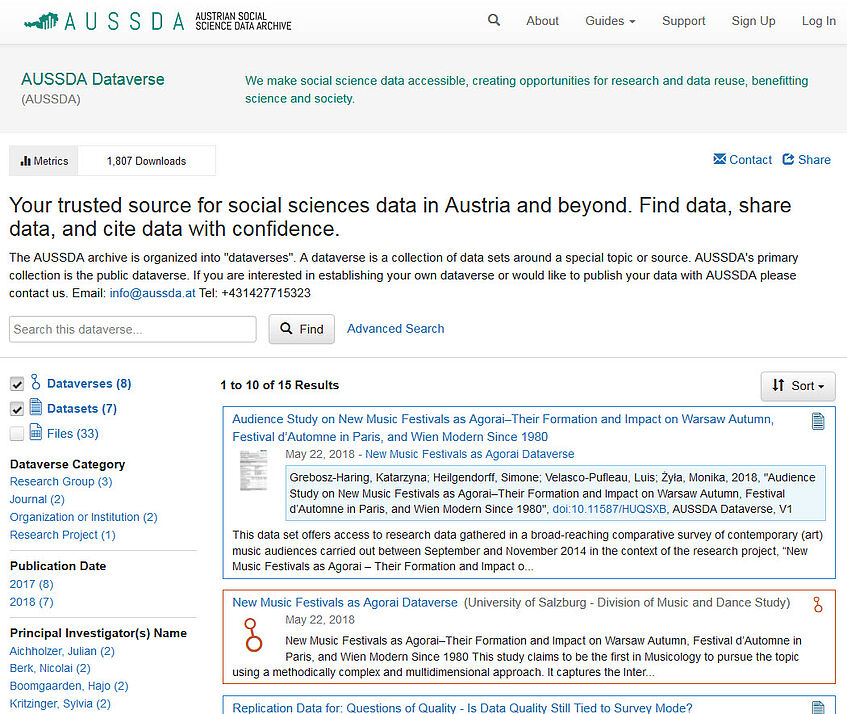Click dataset icon on Audience Study result
Viewport: 847px width, 714px height.
[x=818, y=421]
